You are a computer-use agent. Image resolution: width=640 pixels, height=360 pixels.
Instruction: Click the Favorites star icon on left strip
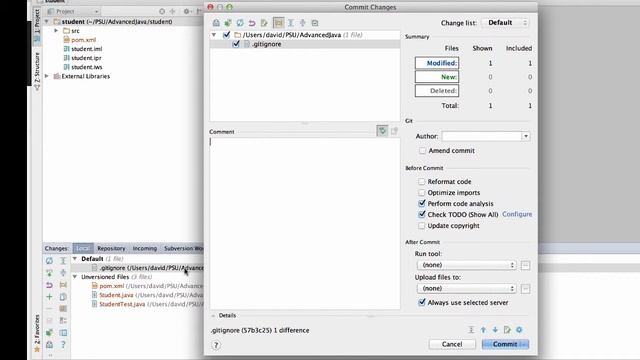(x=37, y=349)
